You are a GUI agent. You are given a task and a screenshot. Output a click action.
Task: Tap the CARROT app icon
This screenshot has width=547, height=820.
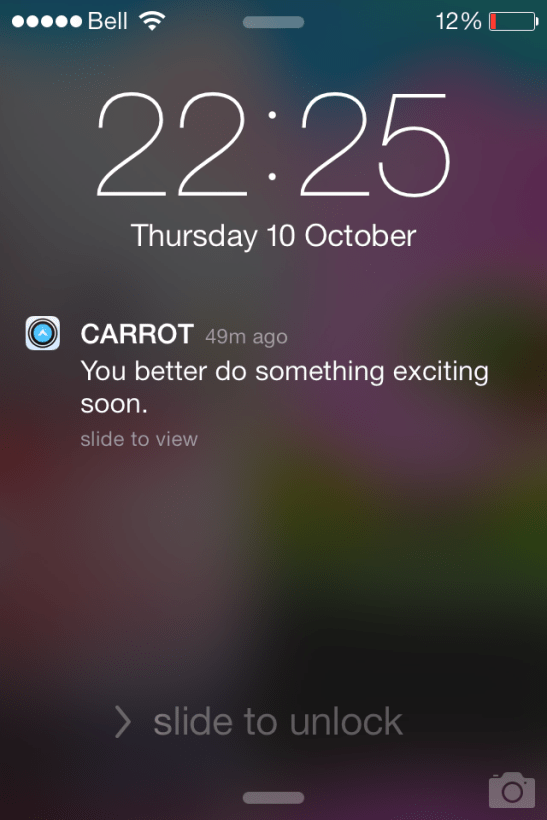43,333
